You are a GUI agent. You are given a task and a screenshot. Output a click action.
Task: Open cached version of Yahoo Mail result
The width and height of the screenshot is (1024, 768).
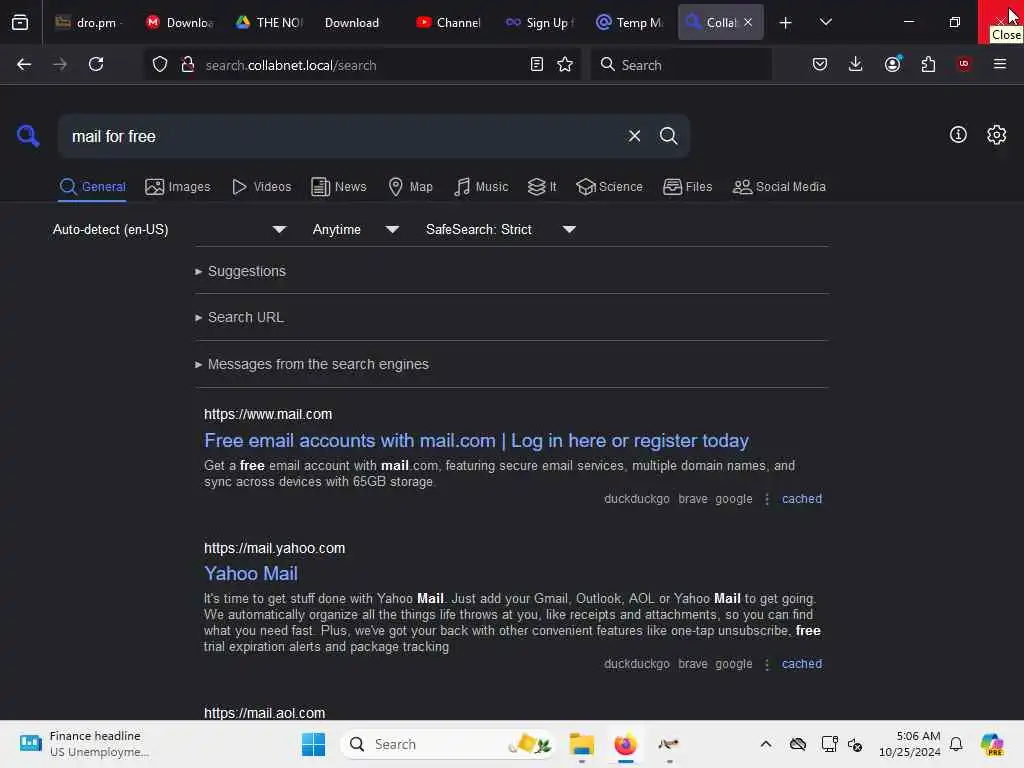click(x=802, y=664)
